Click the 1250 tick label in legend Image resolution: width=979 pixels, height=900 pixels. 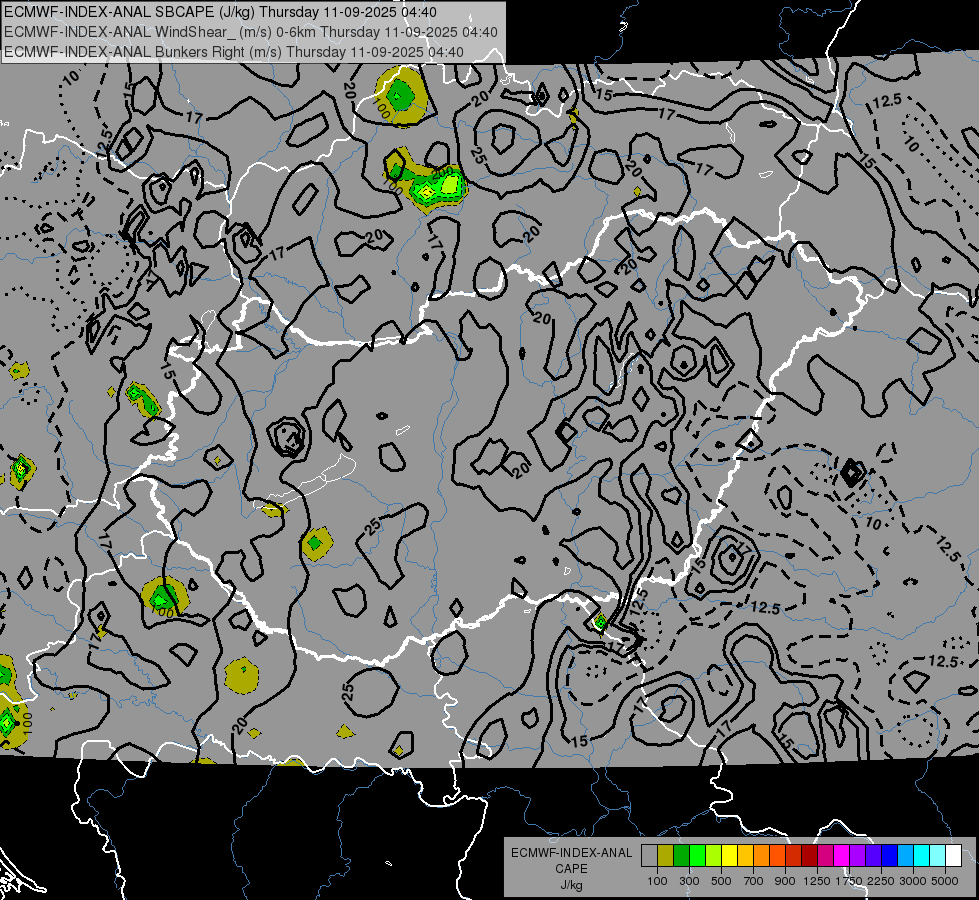pos(817,881)
